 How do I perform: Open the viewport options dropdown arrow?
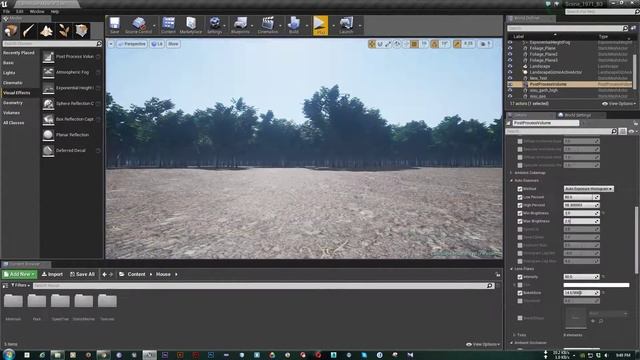pyautogui.click(x=111, y=44)
